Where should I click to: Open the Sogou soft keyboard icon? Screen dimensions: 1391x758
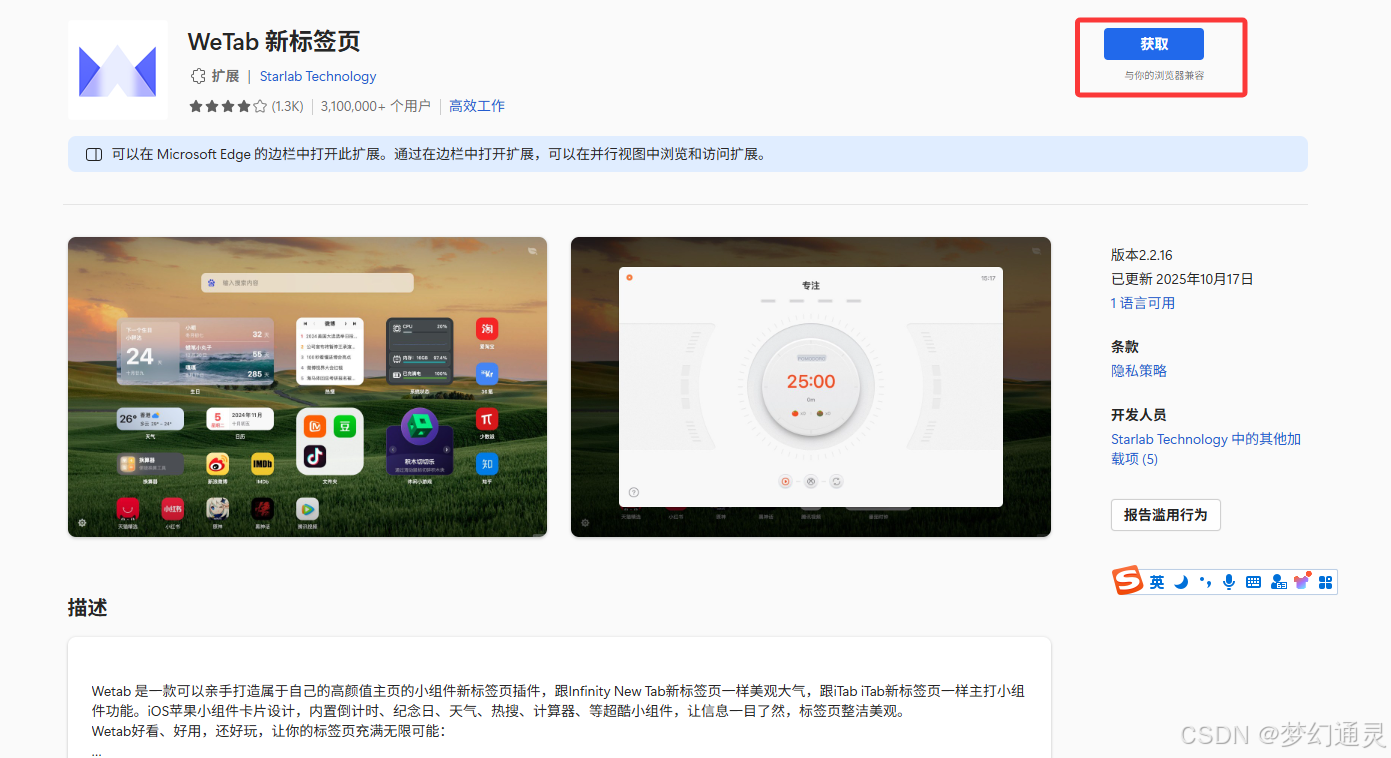tap(1253, 582)
